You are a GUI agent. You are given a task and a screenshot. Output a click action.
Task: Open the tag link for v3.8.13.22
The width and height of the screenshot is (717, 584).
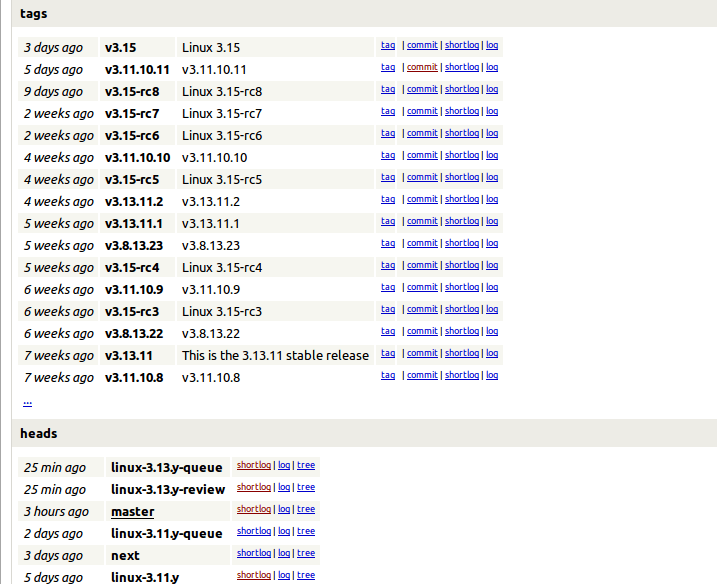click(388, 331)
